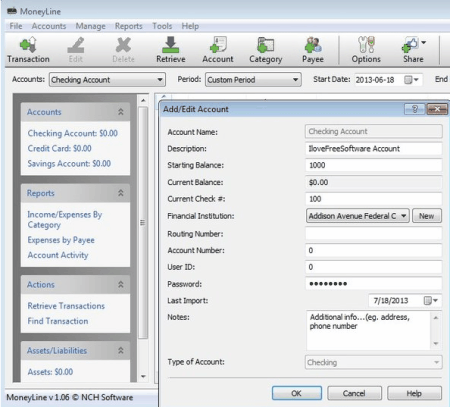Click the Transaction toolbar icon
The image size is (450, 407).
click(28, 45)
